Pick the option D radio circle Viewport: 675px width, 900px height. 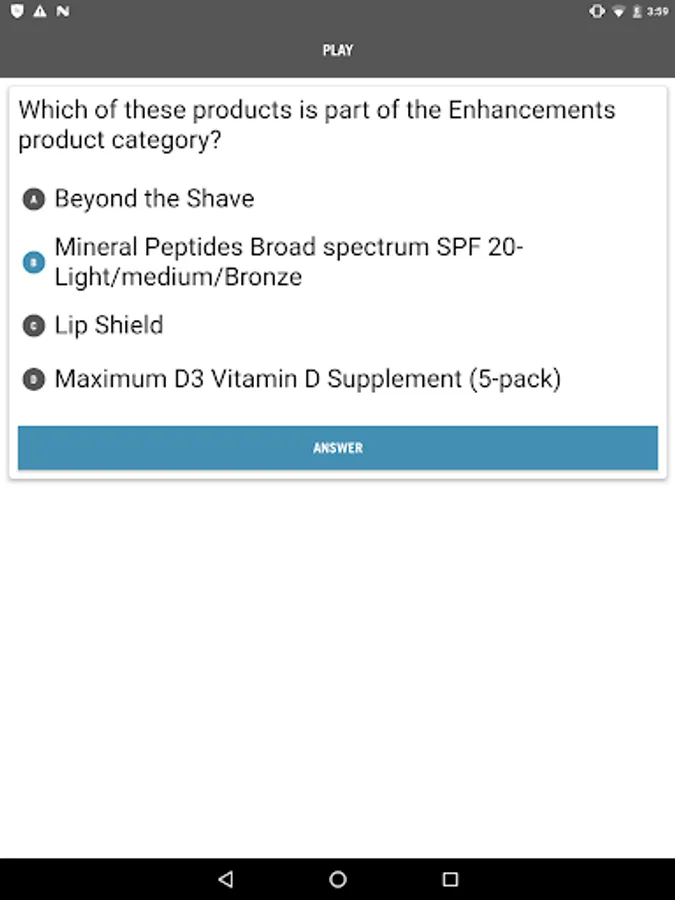tap(34, 380)
